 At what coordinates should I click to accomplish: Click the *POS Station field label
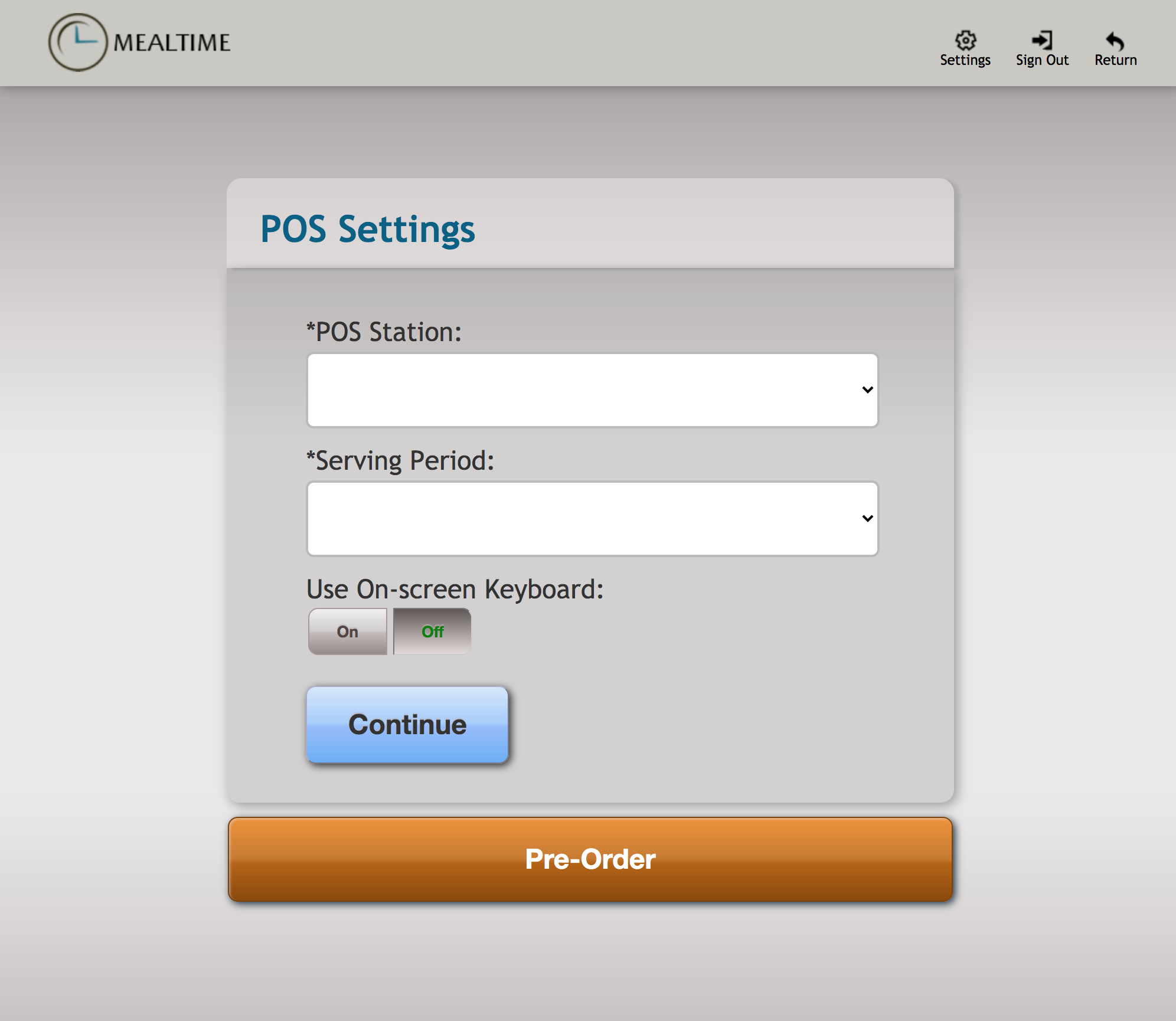384,332
